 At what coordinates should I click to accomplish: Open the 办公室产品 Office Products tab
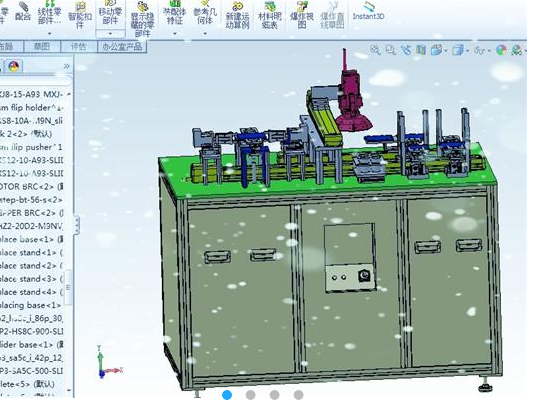(122, 46)
